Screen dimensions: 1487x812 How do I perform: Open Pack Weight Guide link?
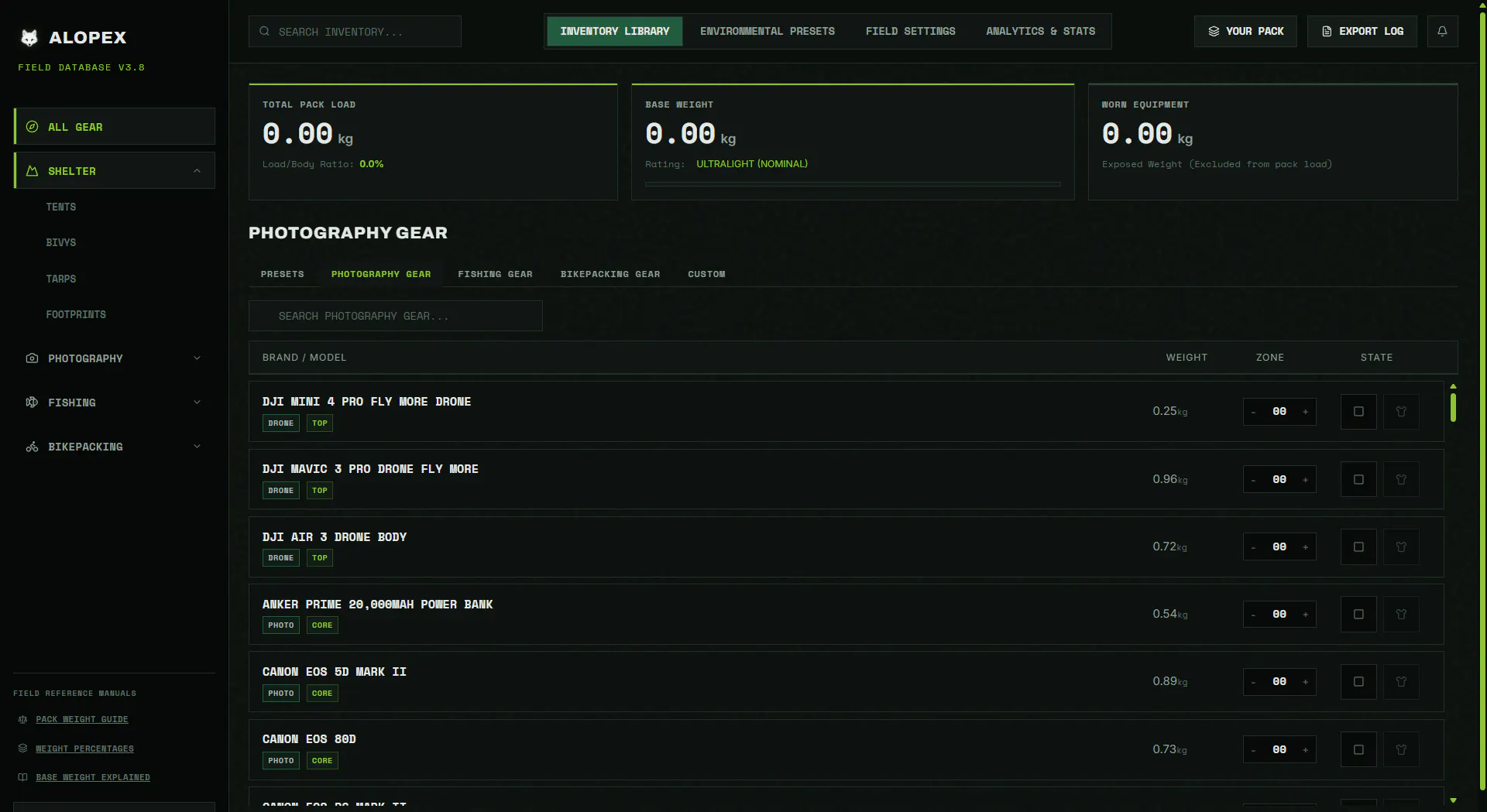[x=82, y=719]
